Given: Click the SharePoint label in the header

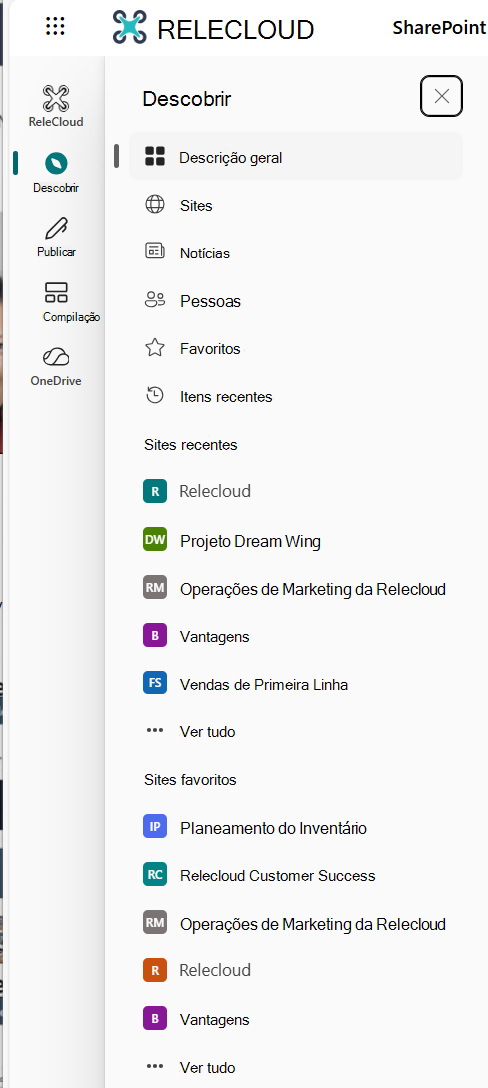Looking at the screenshot, I should [439, 28].
